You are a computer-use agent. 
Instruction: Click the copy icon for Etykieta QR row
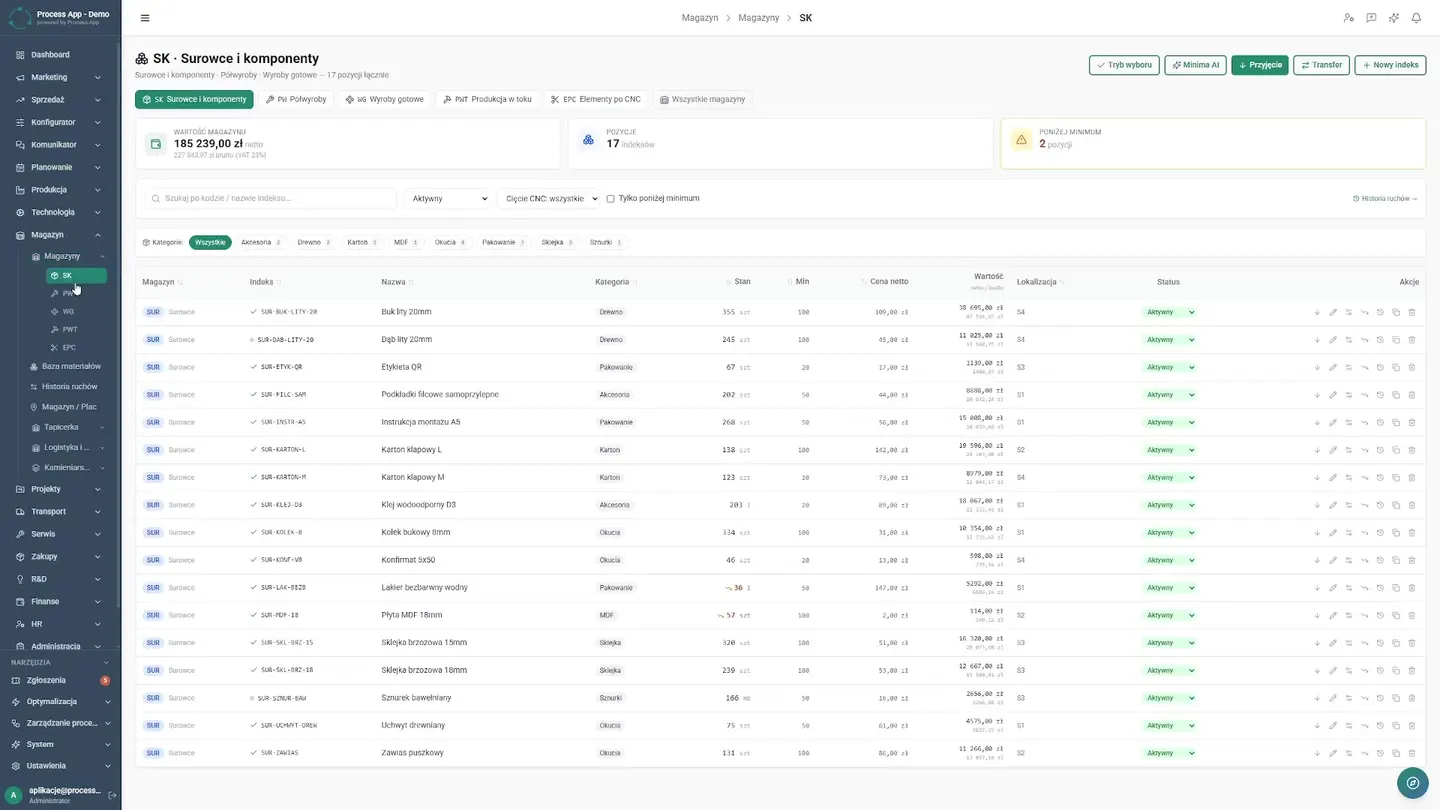[1396, 367]
